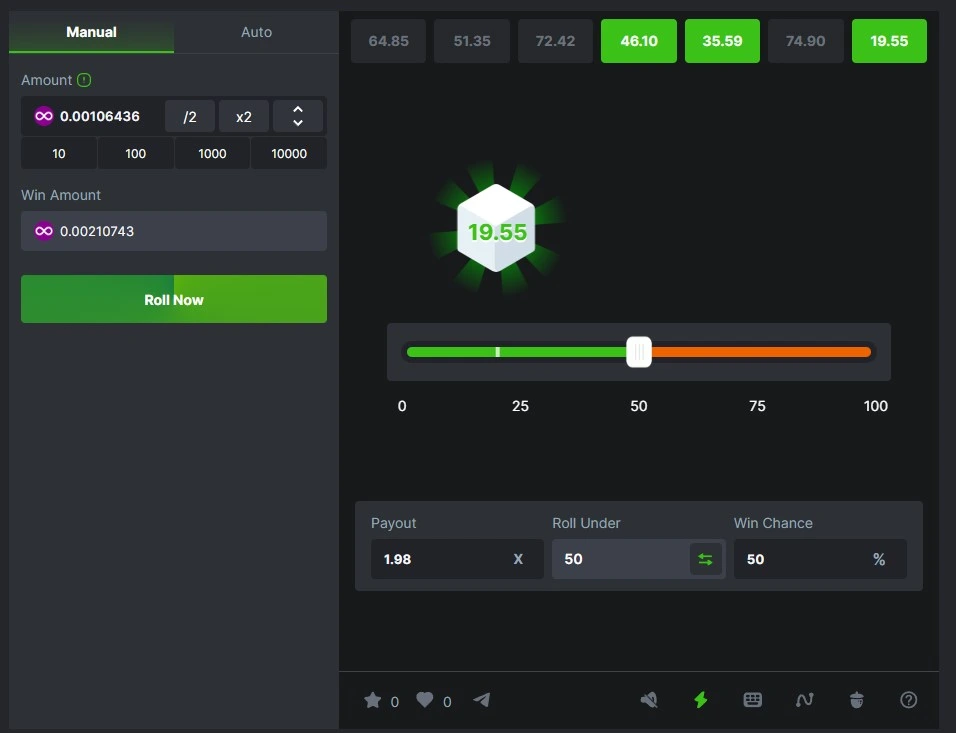Click the Win Chance input field
Screen dimensions: 956x733
pyautogui.click(x=820, y=559)
